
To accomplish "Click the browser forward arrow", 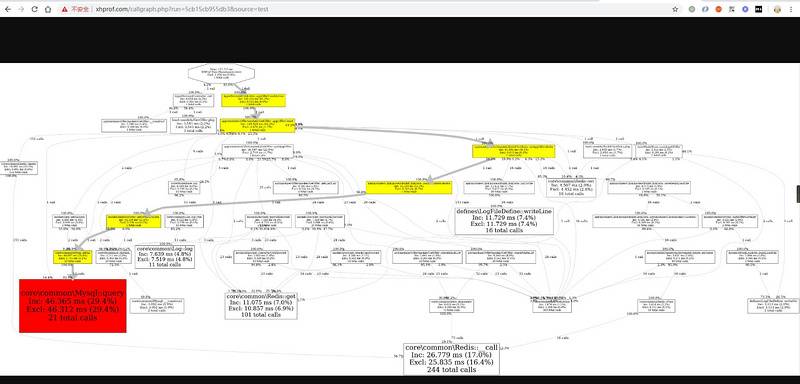I will click(x=21, y=9).
